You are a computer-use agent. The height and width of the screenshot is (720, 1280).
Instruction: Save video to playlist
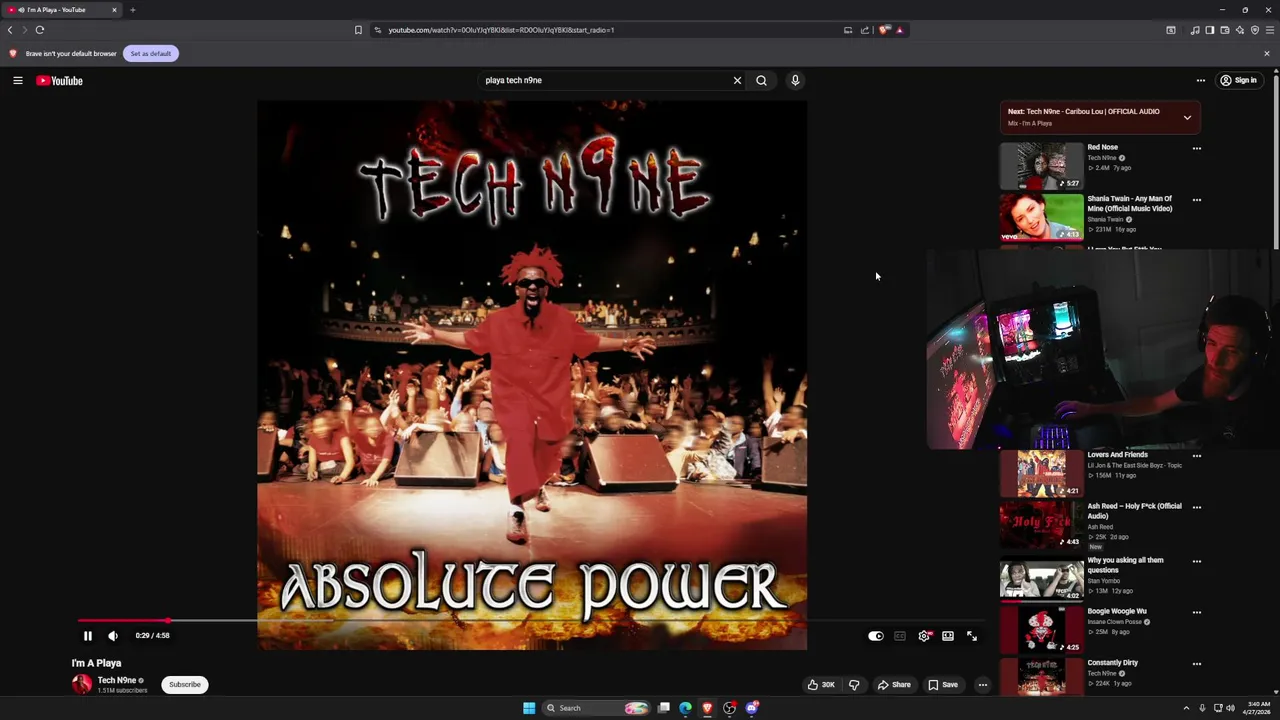coord(943,685)
